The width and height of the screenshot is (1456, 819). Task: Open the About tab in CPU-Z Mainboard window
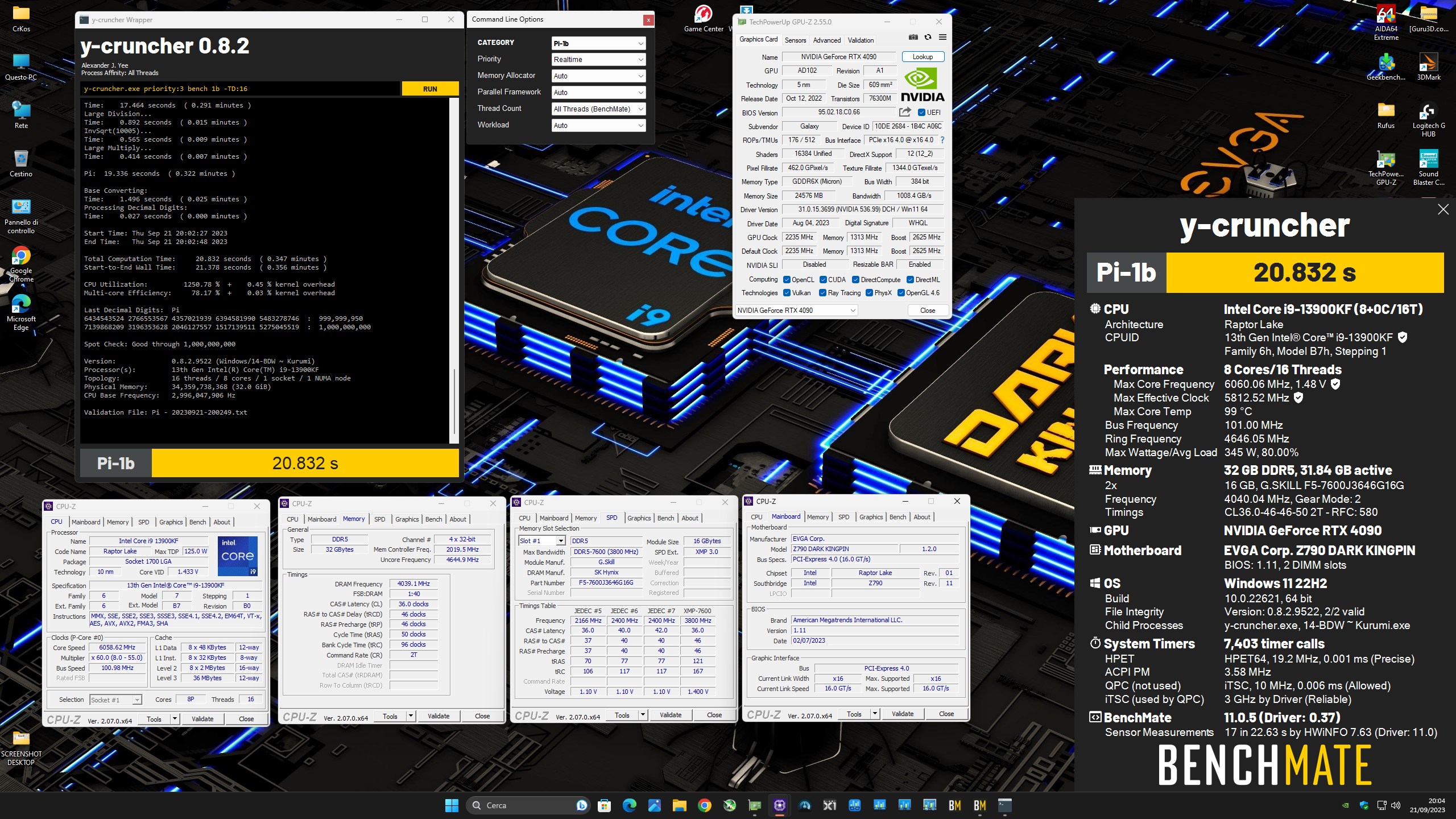(x=922, y=517)
